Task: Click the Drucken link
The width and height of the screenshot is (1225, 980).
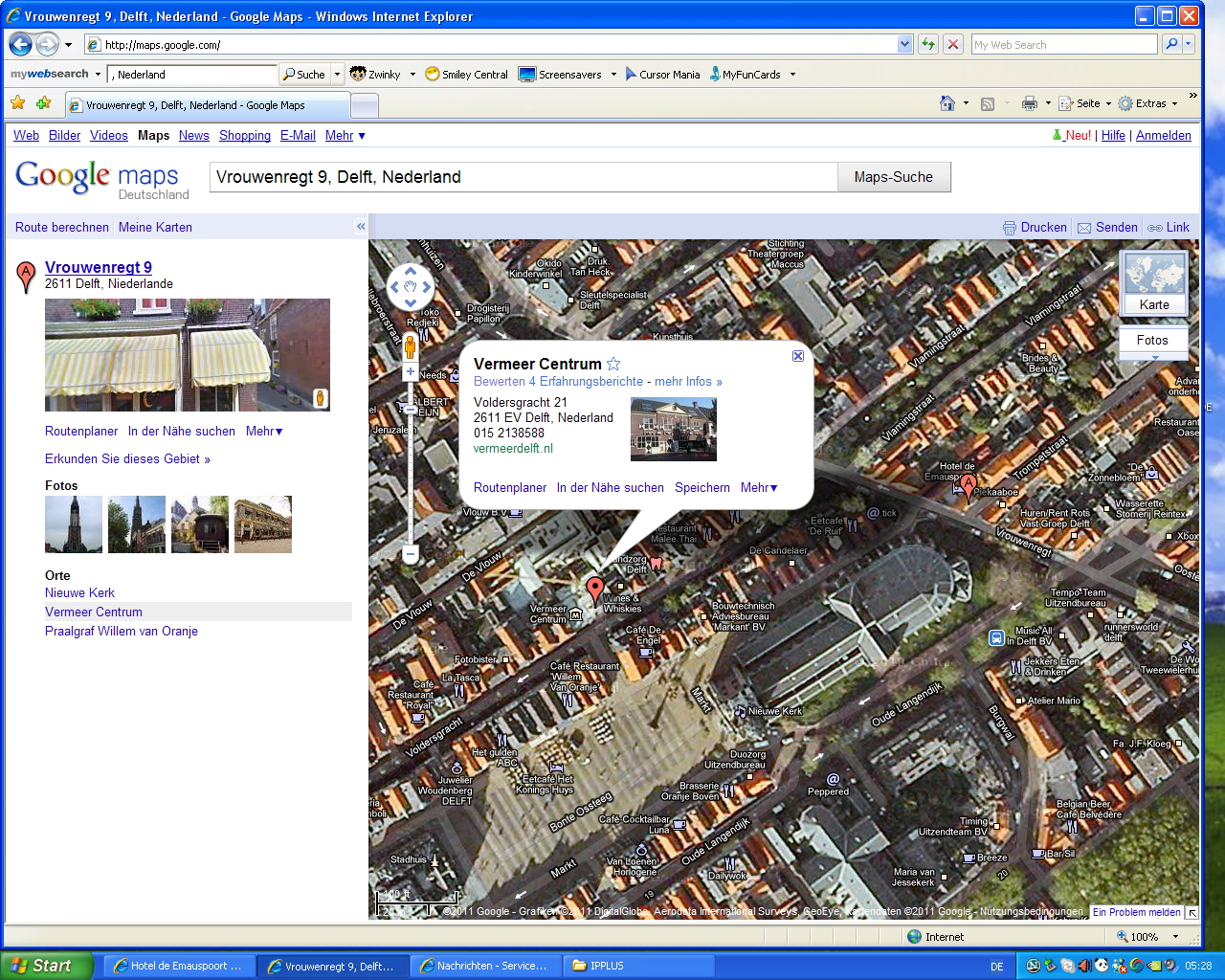Action: point(1035,227)
